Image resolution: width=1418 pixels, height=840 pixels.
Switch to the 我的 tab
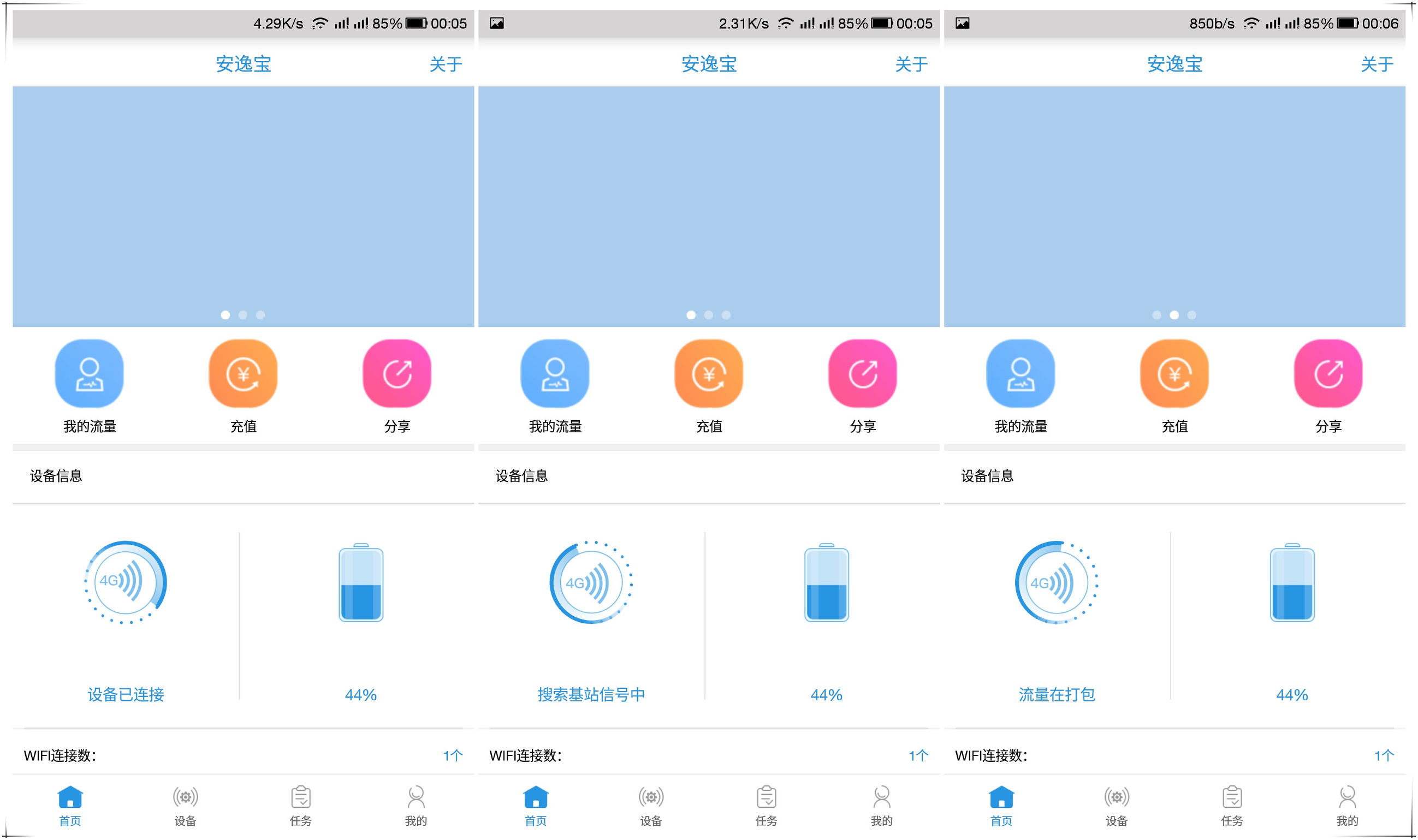click(x=416, y=807)
